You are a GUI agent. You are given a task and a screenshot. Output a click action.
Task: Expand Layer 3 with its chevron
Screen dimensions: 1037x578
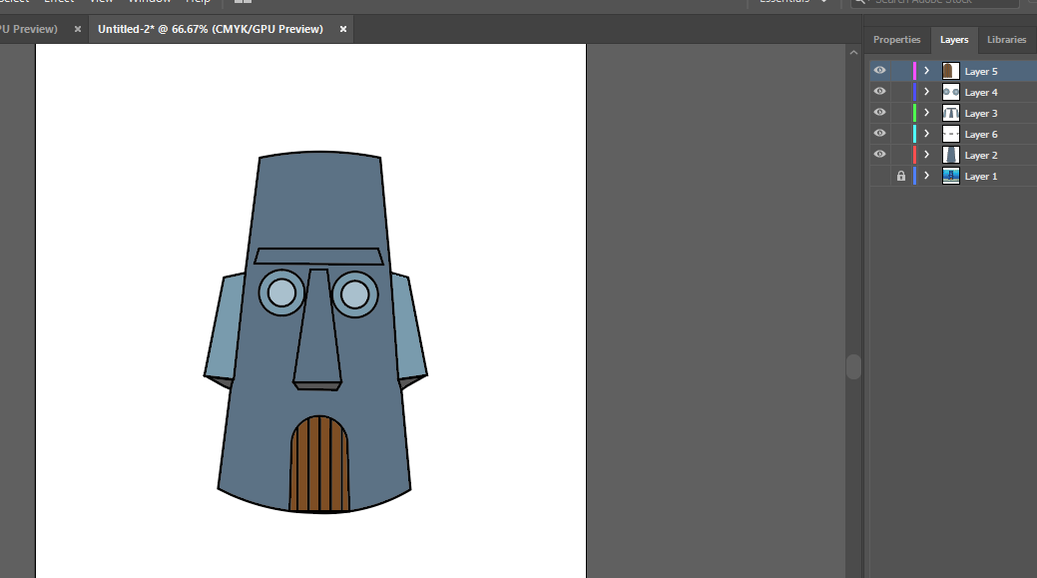927,113
